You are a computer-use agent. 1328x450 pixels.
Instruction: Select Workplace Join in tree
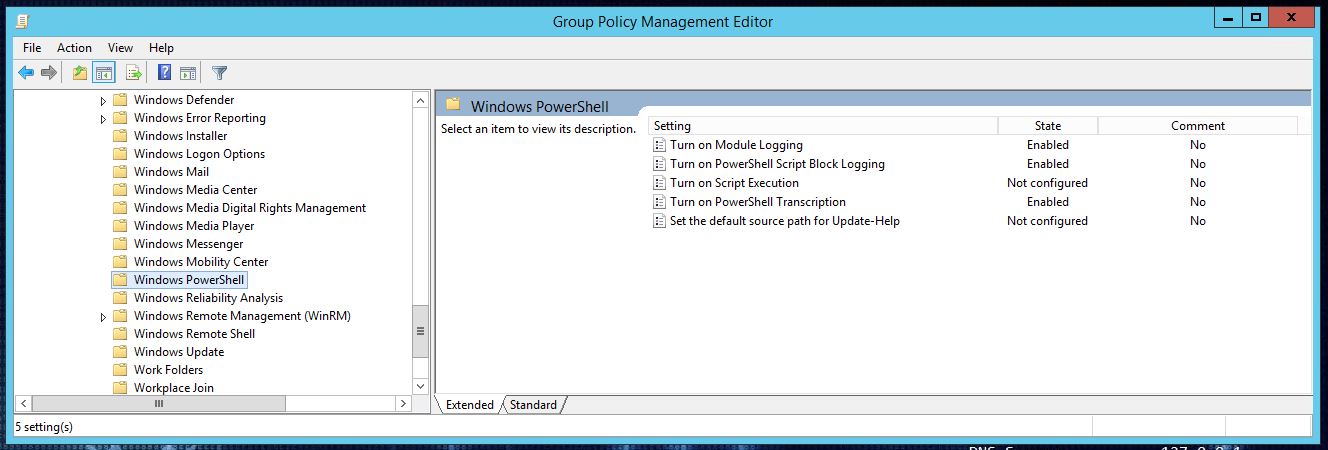pos(174,388)
